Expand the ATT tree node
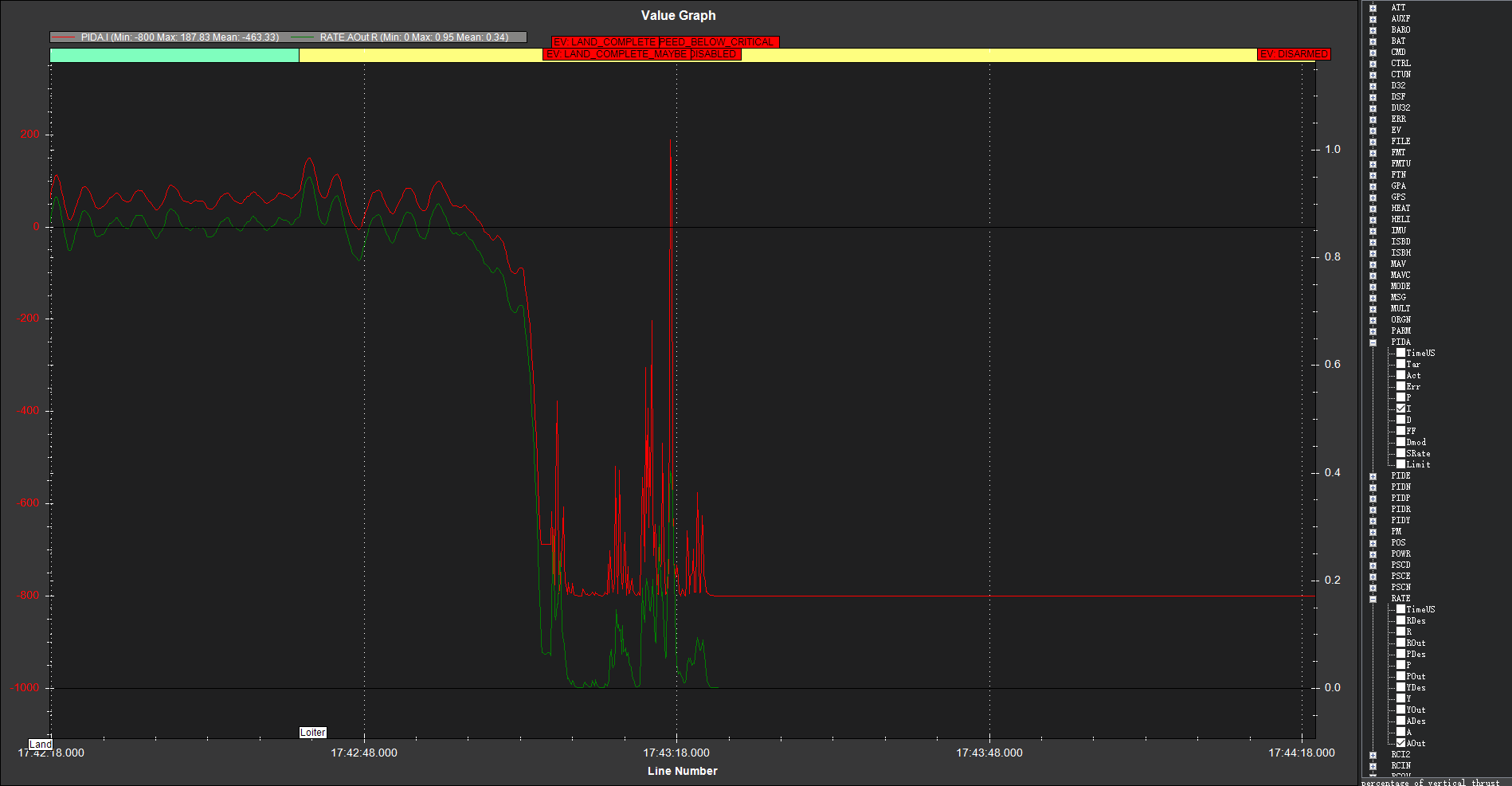1512x786 pixels. [x=1373, y=8]
